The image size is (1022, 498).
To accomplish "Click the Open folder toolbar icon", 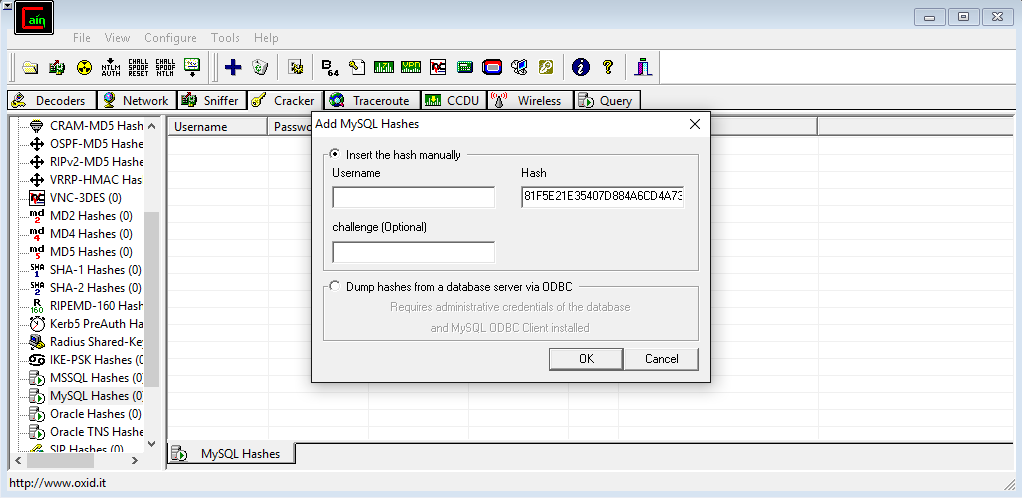I will [31, 66].
